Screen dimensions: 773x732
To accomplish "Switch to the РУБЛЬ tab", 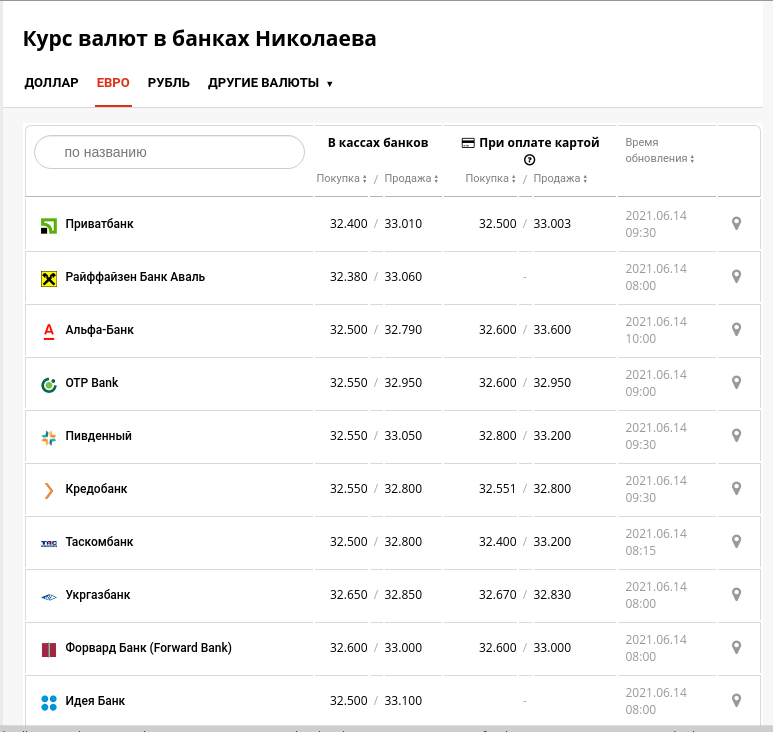I will pos(169,83).
